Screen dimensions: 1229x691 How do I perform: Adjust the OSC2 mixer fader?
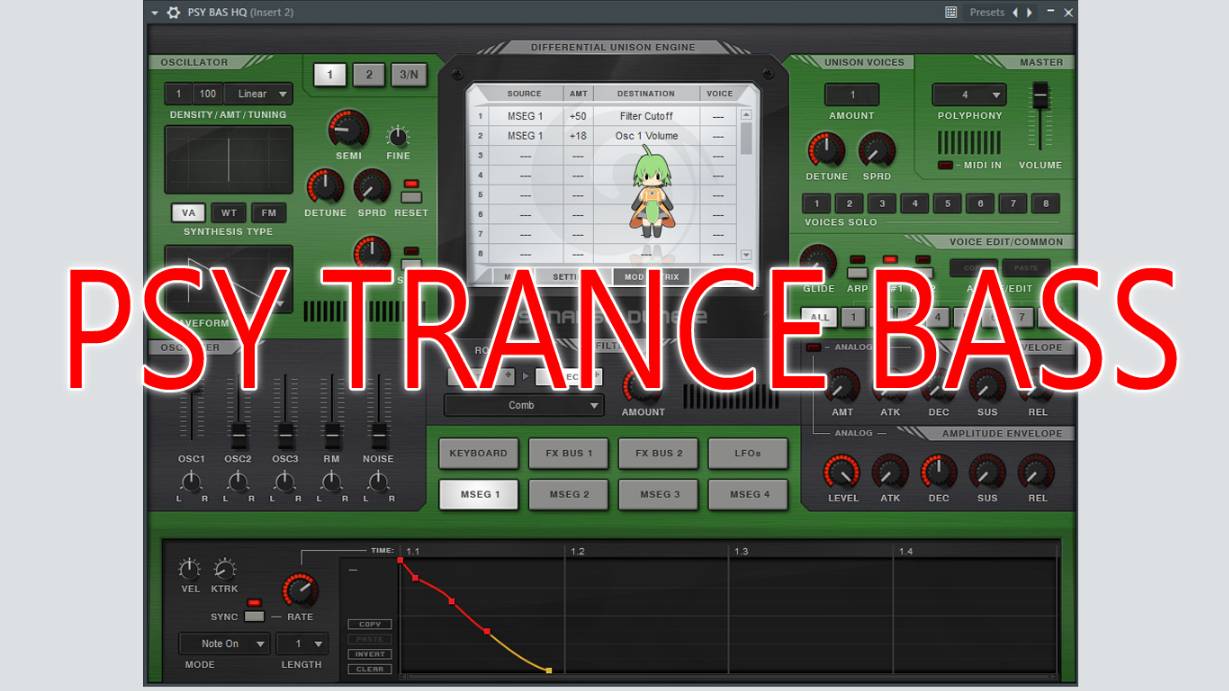[238, 435]
